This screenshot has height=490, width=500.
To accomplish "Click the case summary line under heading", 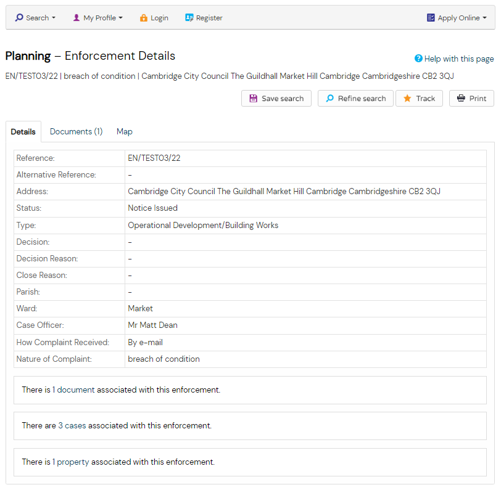I will pyautogui.click(x=230, y=76).
